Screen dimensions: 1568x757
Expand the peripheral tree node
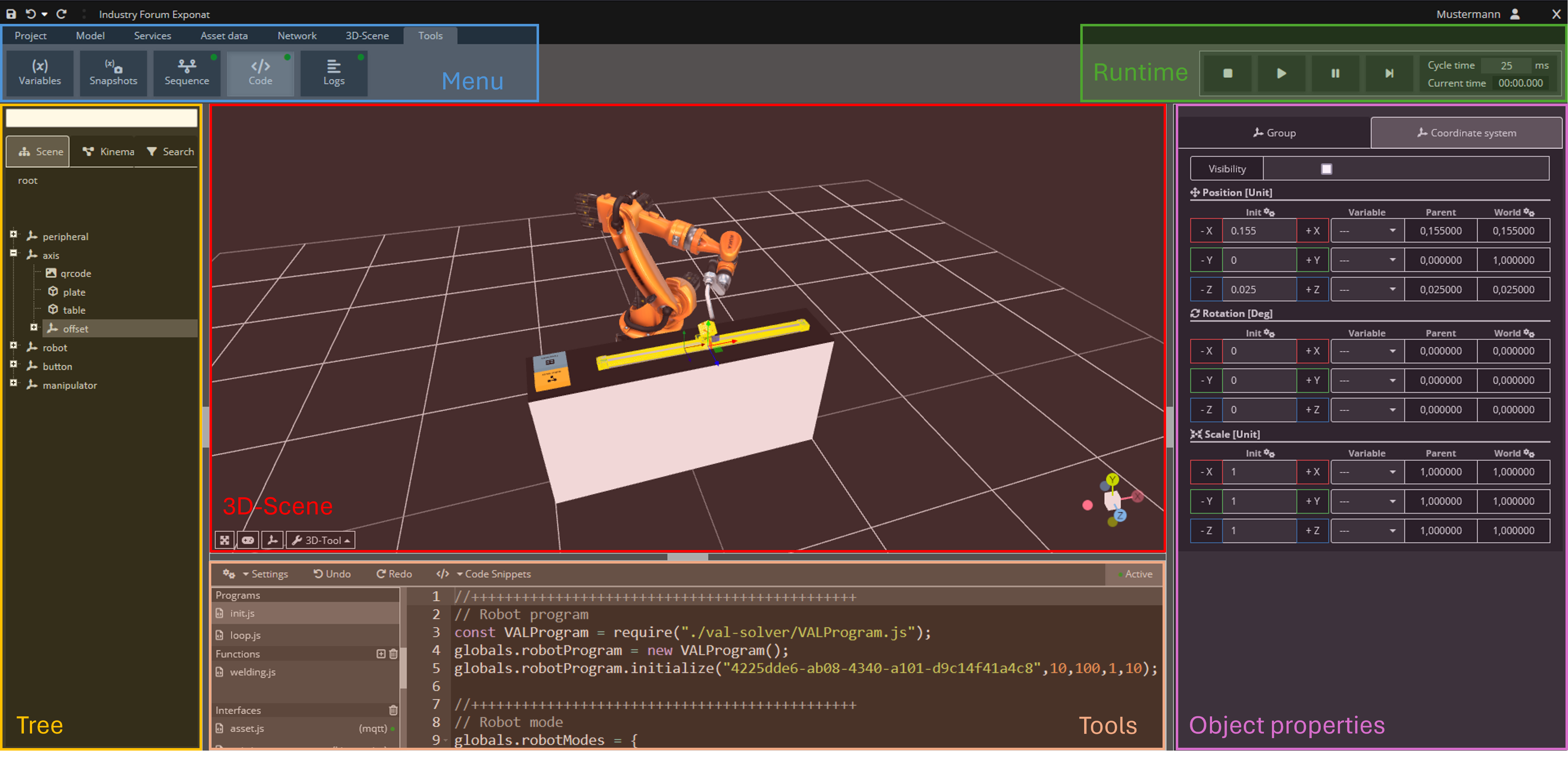(14, 234)
